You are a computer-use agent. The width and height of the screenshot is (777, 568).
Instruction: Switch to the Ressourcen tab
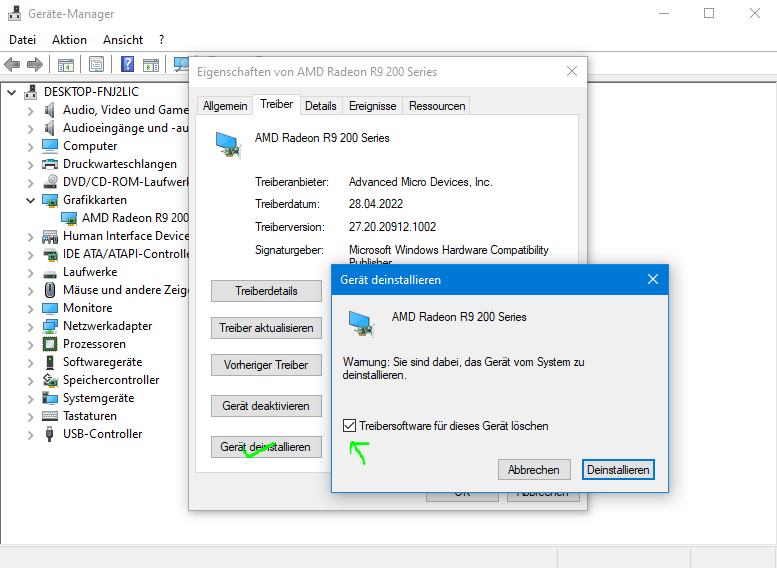tap(437, 106)
